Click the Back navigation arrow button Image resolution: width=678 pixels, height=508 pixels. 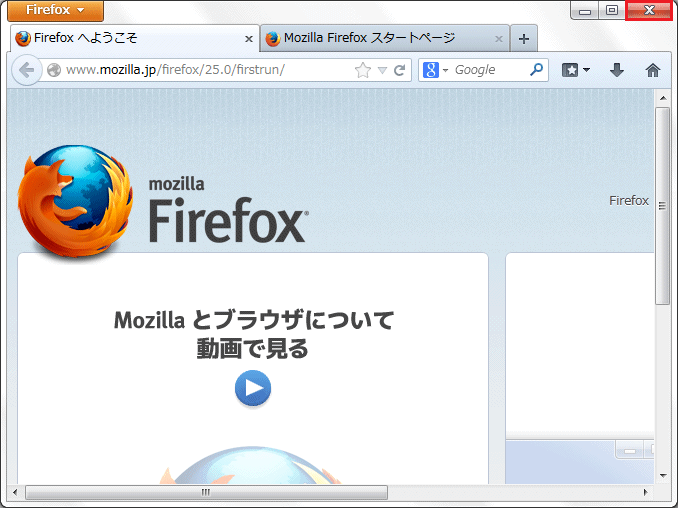pos(26,70)
